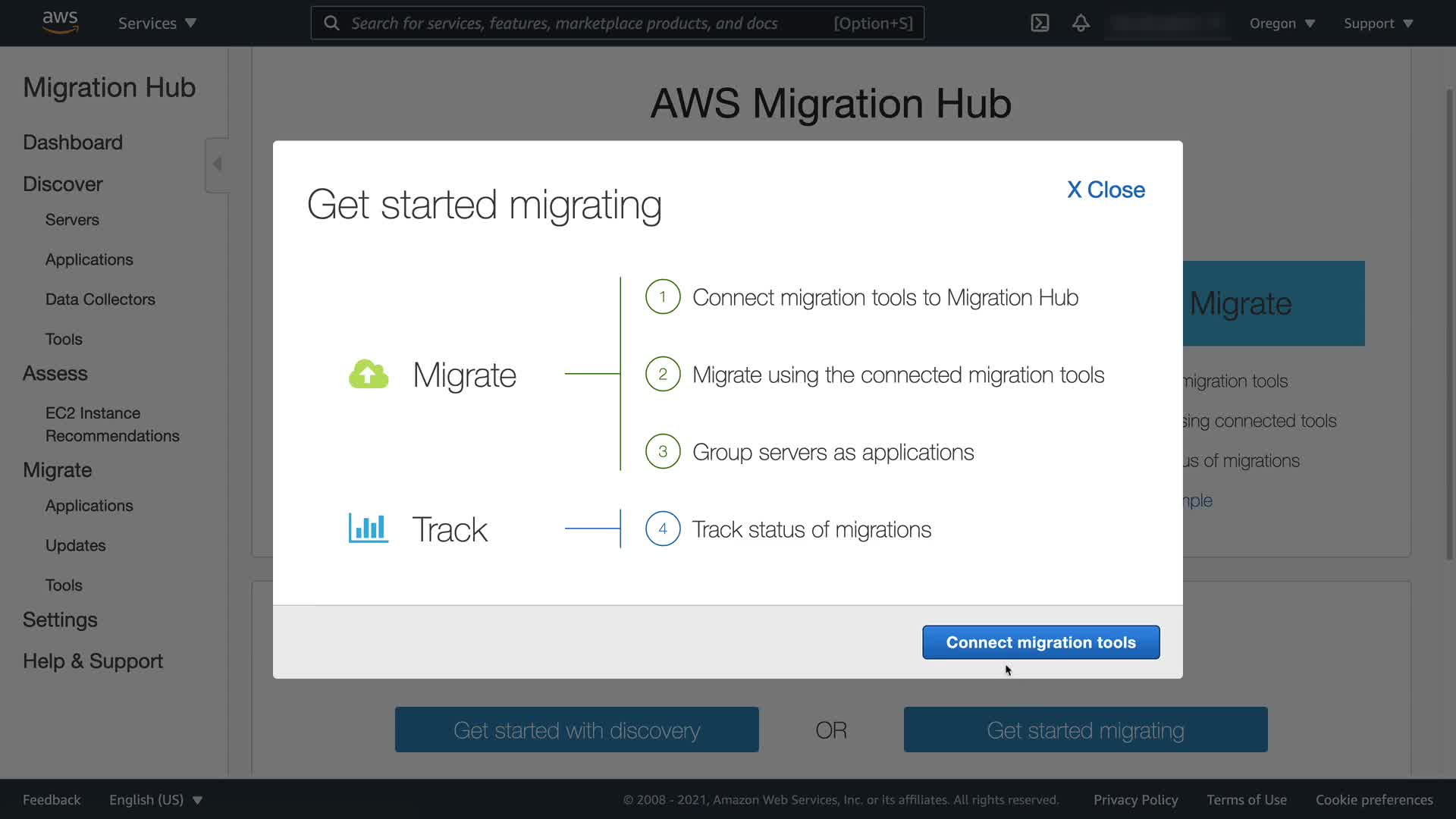Open the Oregon region selector

(x=1282, y=23)
